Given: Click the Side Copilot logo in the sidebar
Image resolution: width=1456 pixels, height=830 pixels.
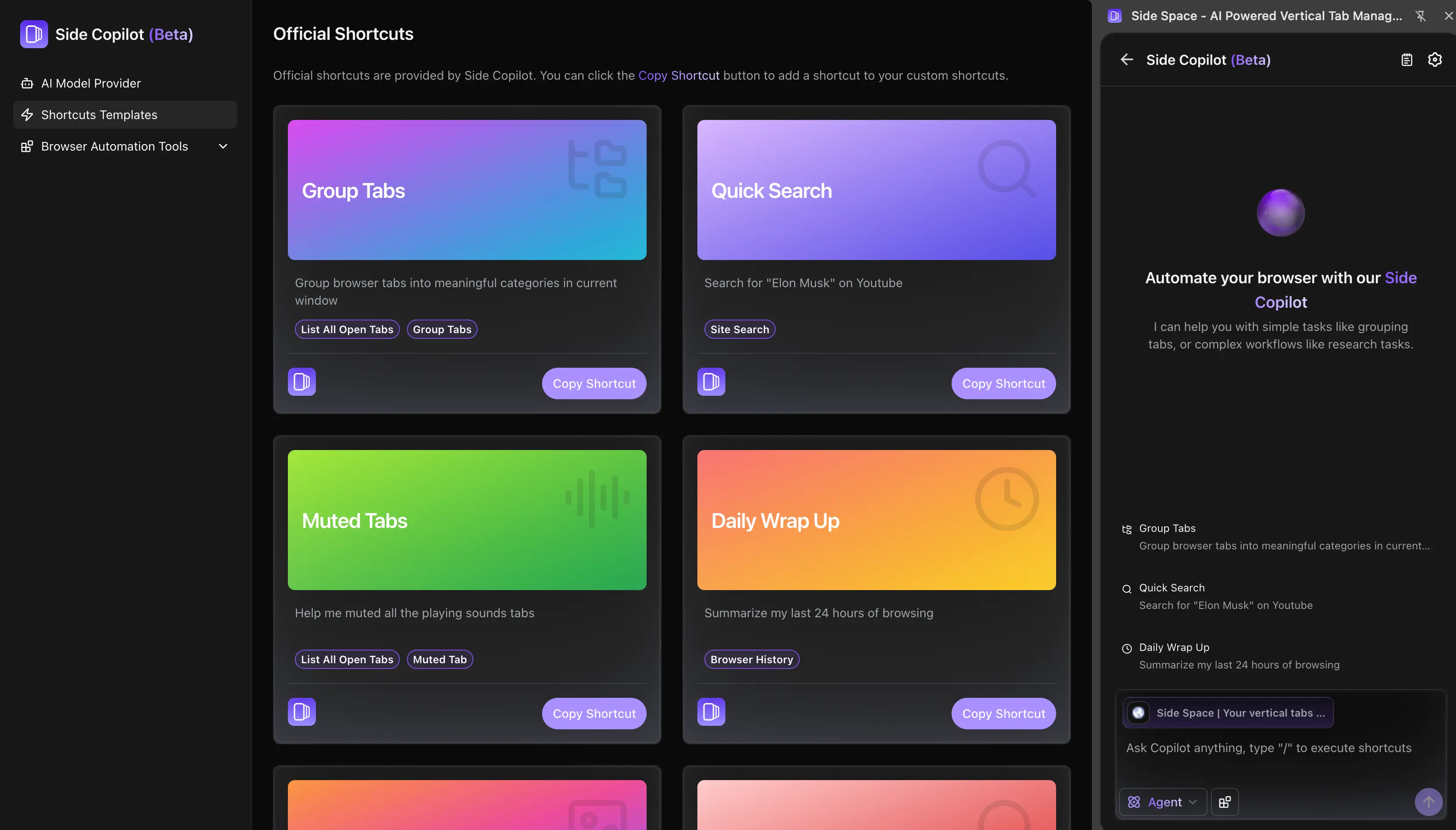Looking at the screenshot, I should (x=34, y=34).
